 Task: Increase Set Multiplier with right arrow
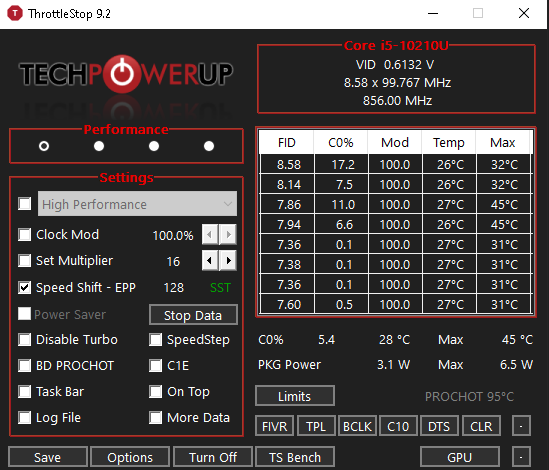(x=228, y=260)
